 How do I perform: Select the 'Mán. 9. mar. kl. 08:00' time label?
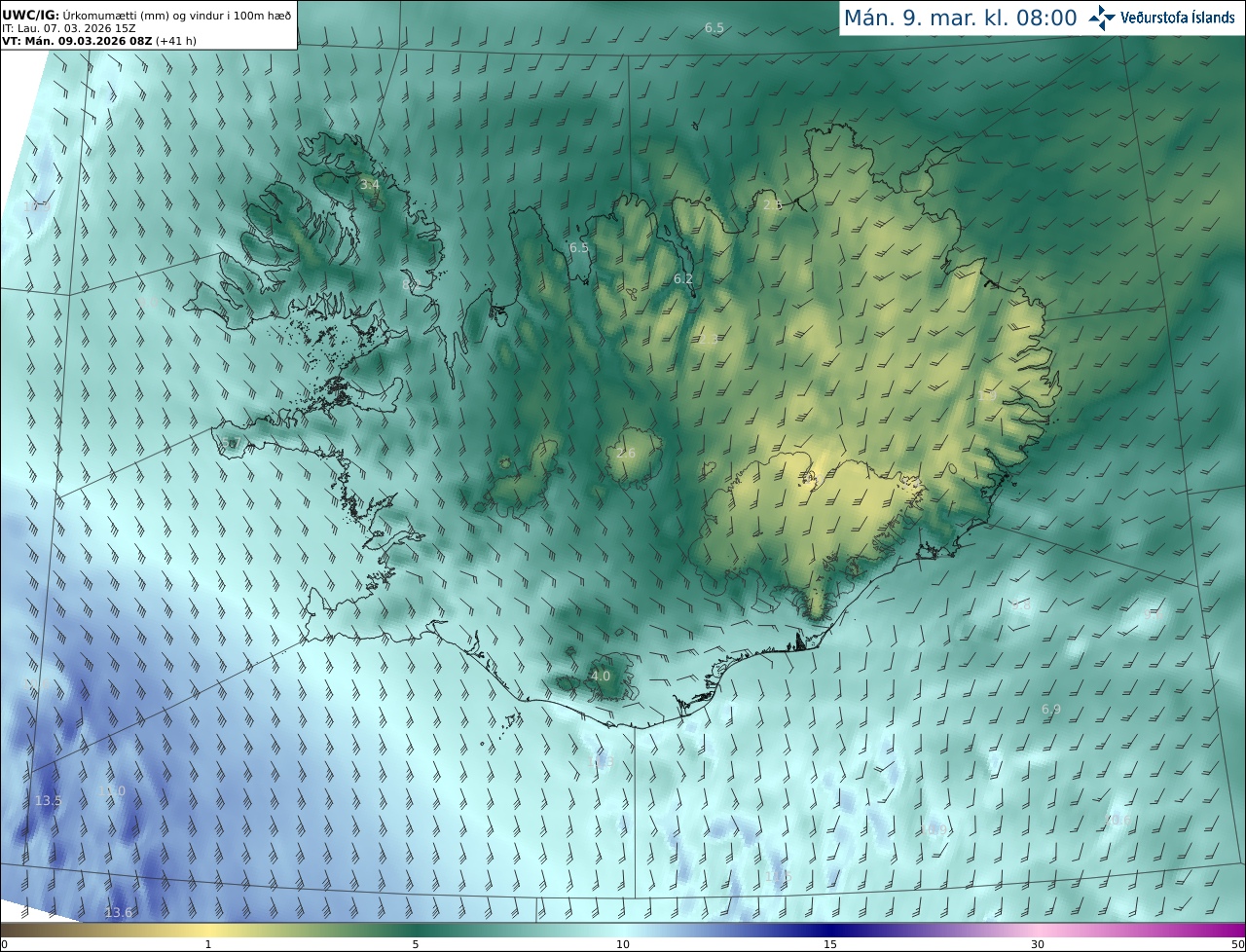960,18
